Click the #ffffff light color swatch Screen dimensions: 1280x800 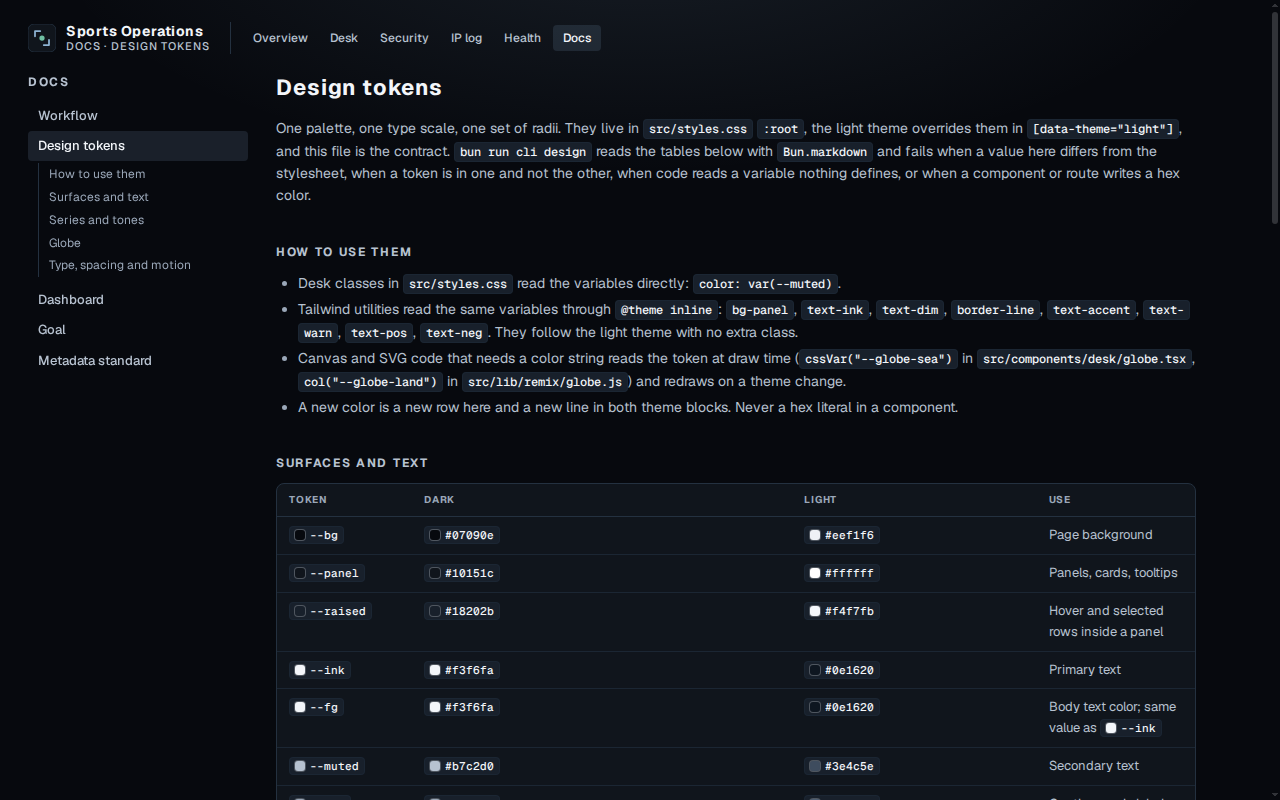click(x=815, y=573)
